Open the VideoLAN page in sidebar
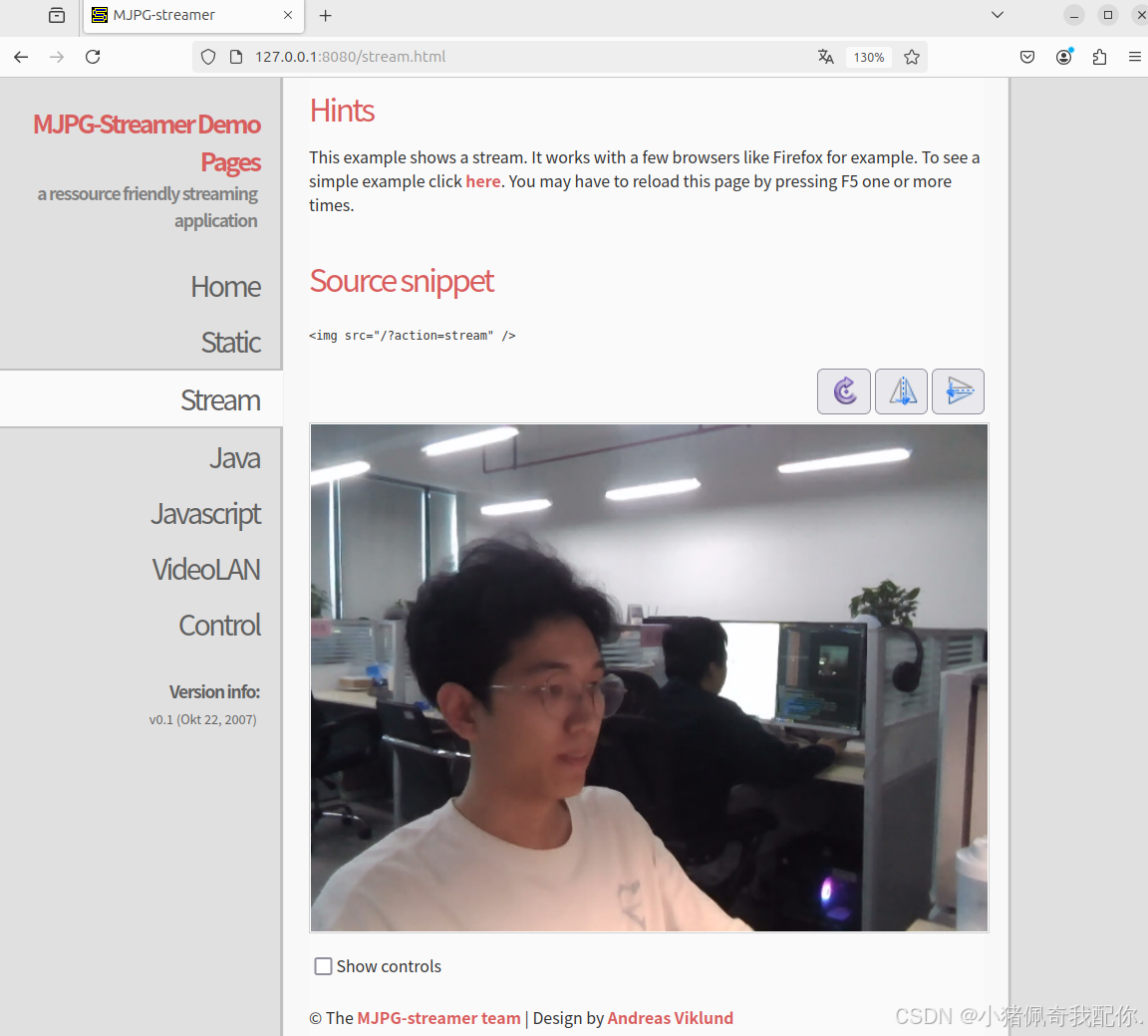 [x=205, y=569]
